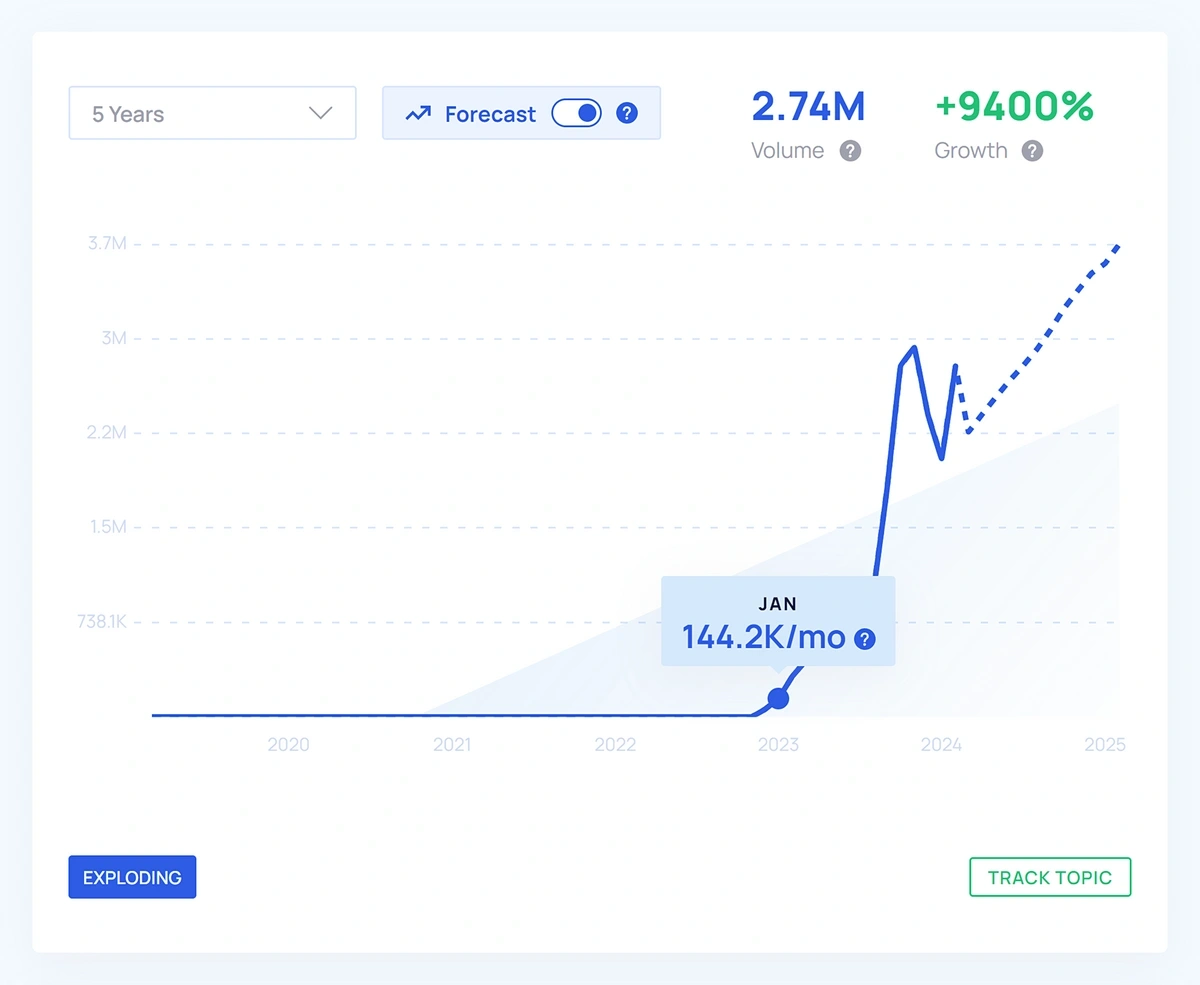Click the help icon inside the JAN tooltip
Image resolution: width=1200 pixels, height=985 pixels.
click(x=864, y=639)
